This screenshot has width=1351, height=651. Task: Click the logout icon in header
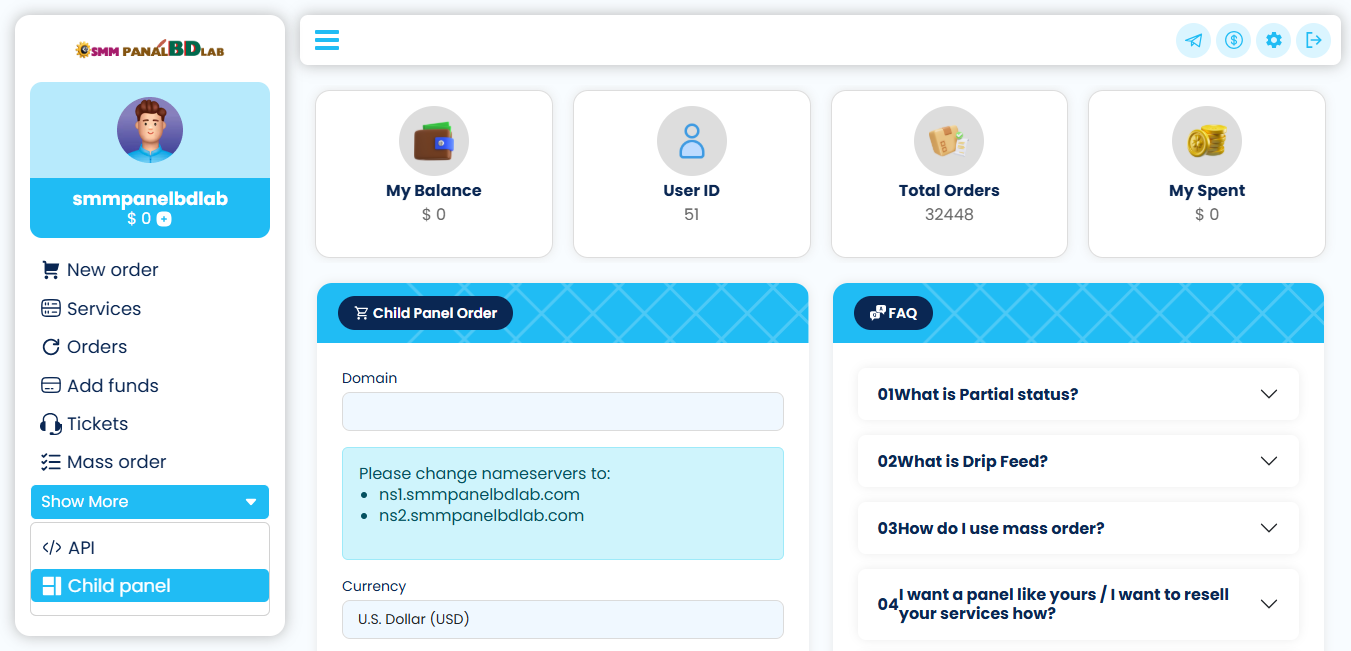pyautogui.click(x=1313, y=41)
